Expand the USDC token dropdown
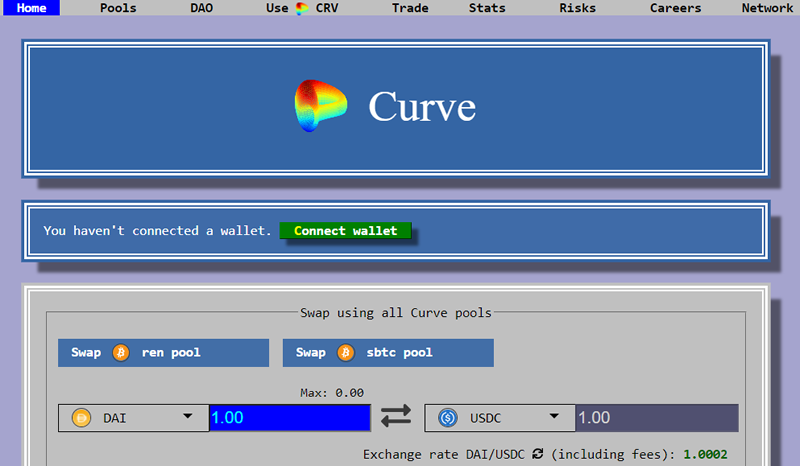The height and width of the screenshot is (466, 800). (x=500, y=418)
